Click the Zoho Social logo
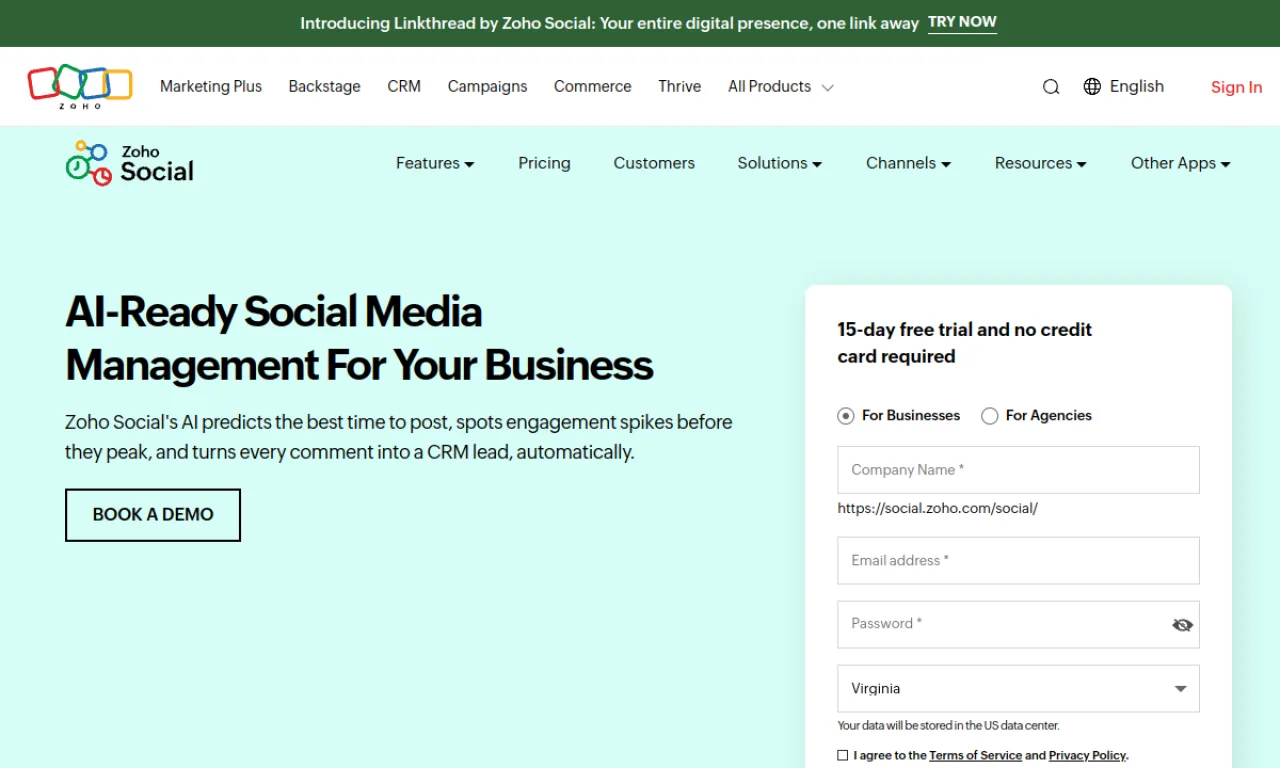The width and height of the screenshot is (1280, 768). (x=130, y=163)
